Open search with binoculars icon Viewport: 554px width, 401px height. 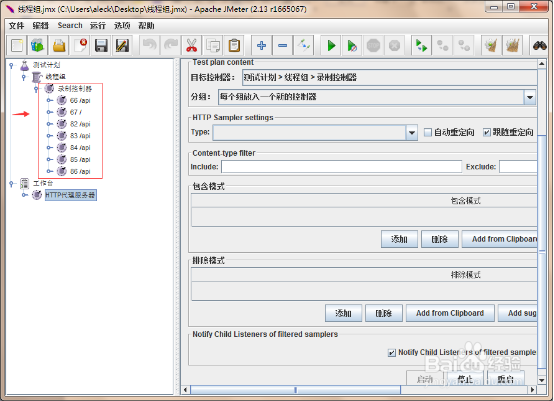[540, 46]
